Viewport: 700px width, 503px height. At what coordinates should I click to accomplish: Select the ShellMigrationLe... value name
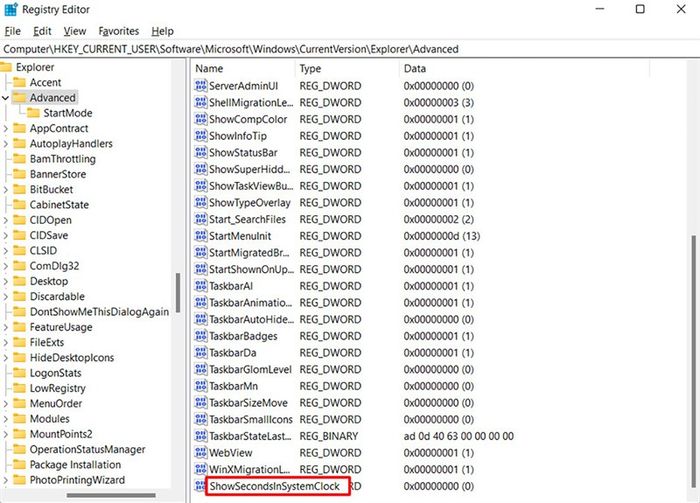(x=251, y=103)
